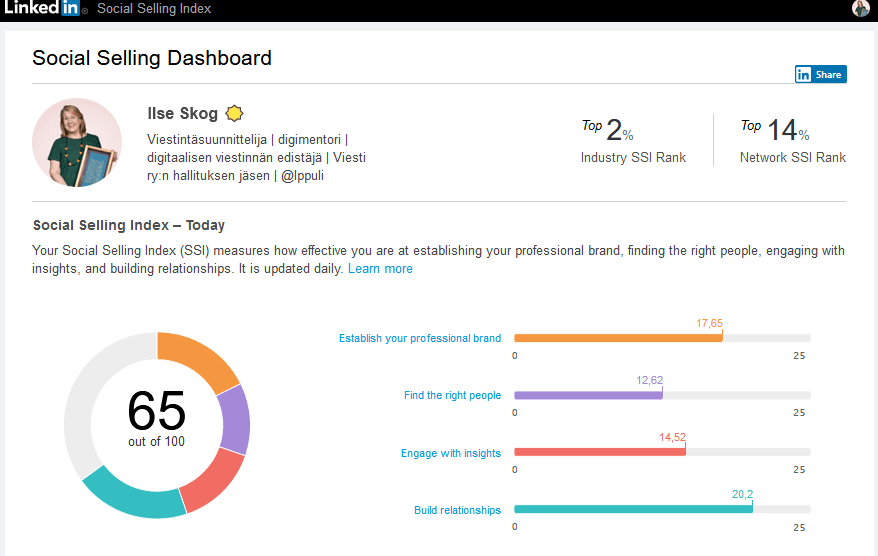Click the teal Build relationships bar
Screen dimensions: 878x556
(632, 510)
